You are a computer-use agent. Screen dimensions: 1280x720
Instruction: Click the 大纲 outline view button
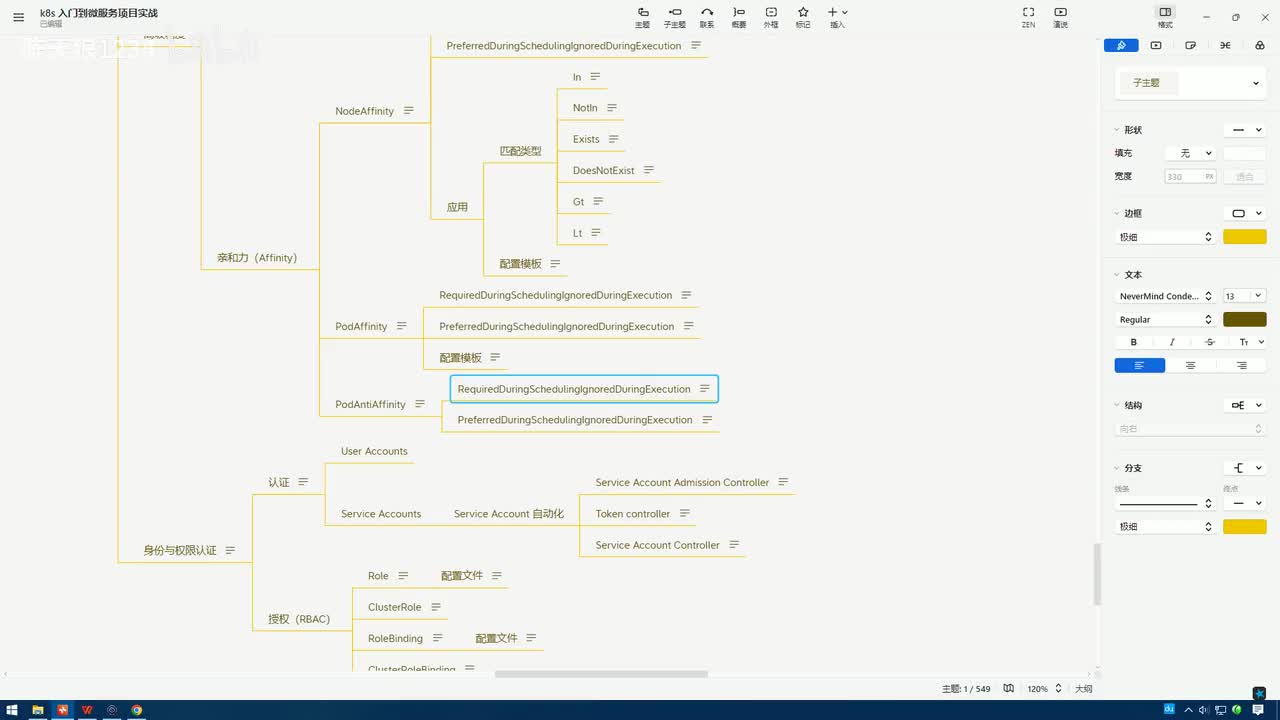1083,688
